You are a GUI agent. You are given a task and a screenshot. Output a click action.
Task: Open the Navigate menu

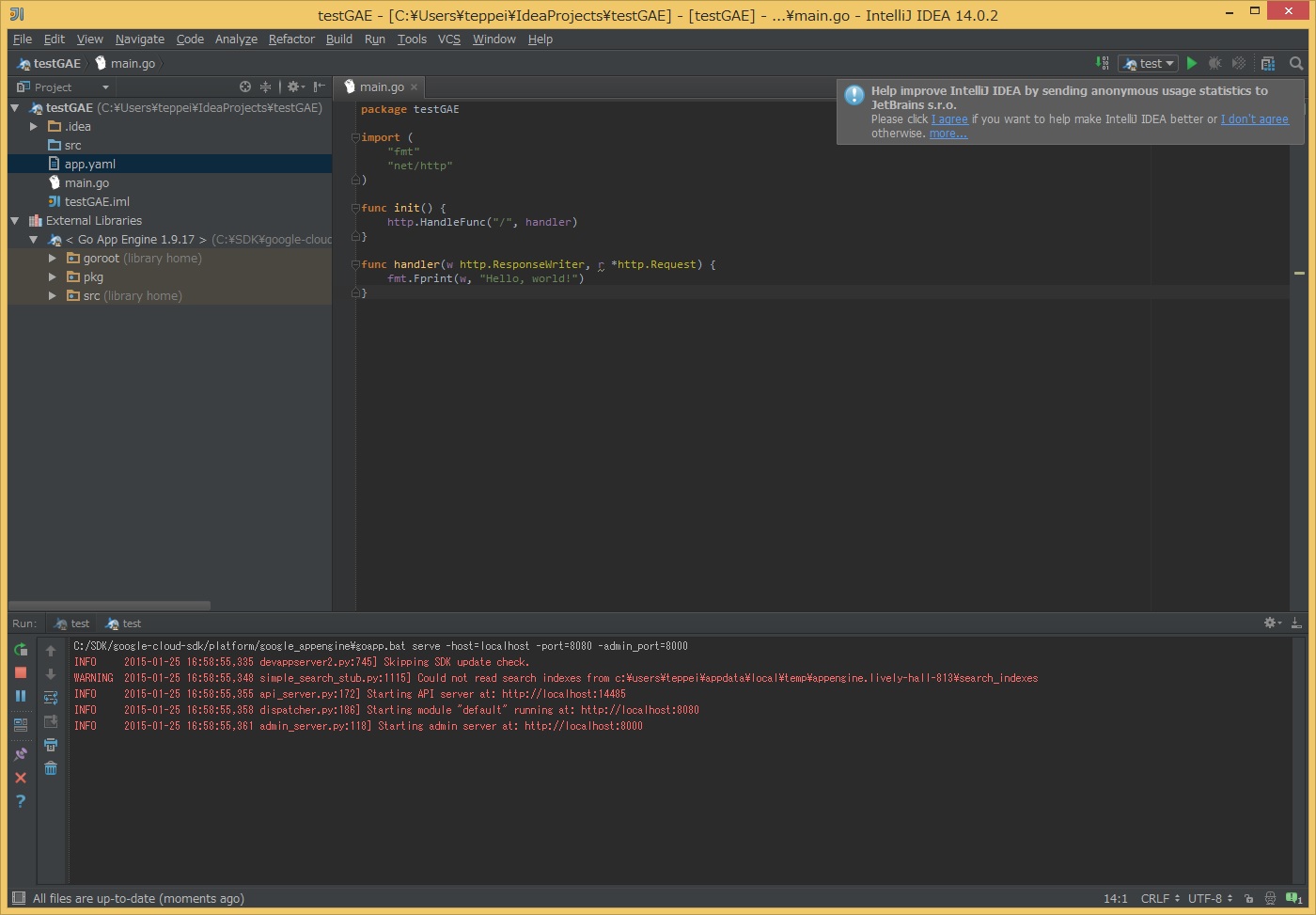[139, 39]
